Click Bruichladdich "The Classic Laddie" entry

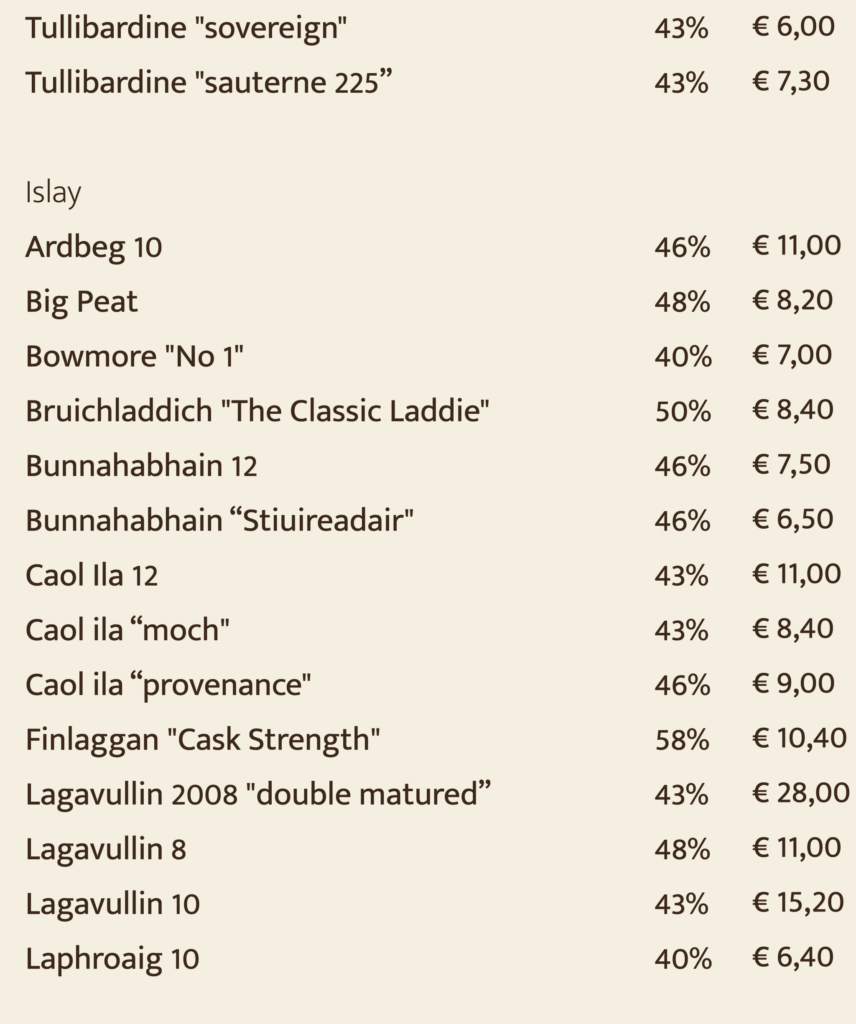click(x=257, y=411)
